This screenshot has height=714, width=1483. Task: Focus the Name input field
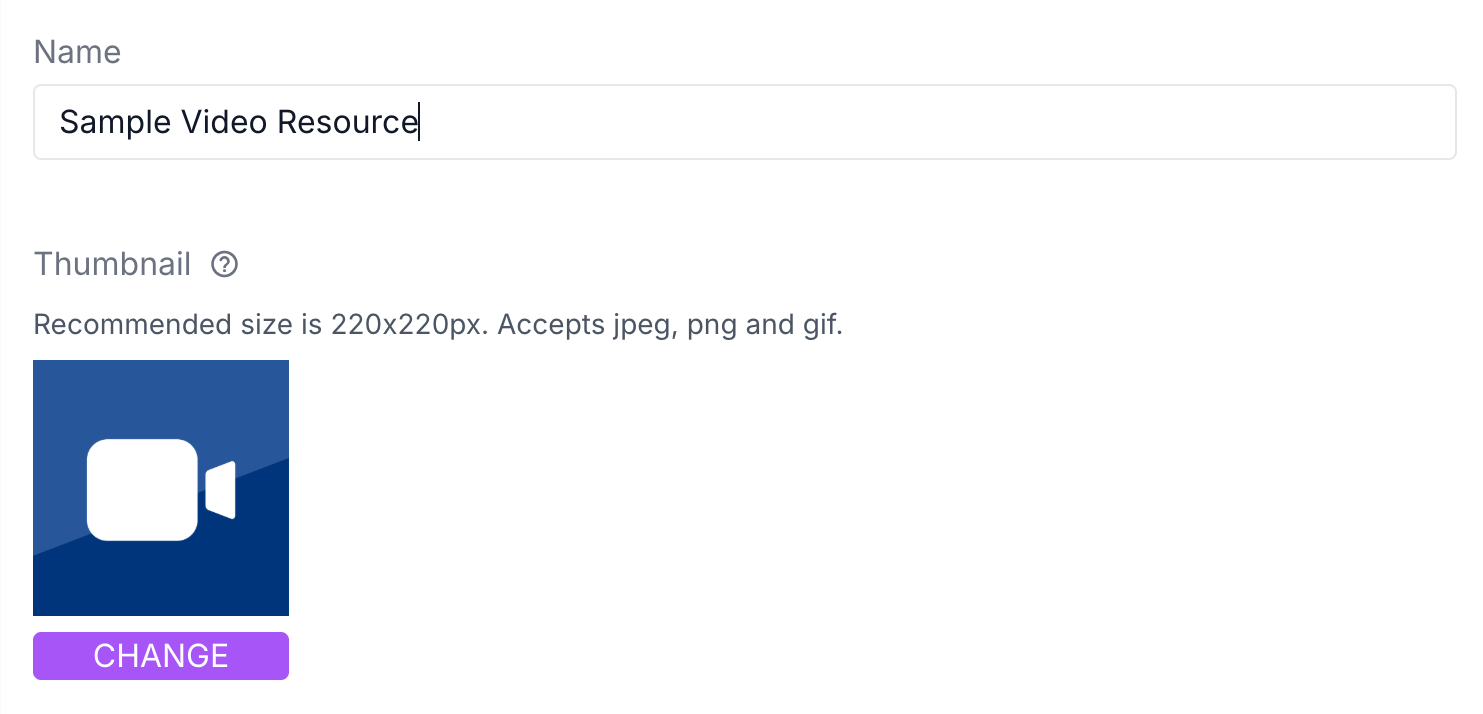click(x=744, y=122)
